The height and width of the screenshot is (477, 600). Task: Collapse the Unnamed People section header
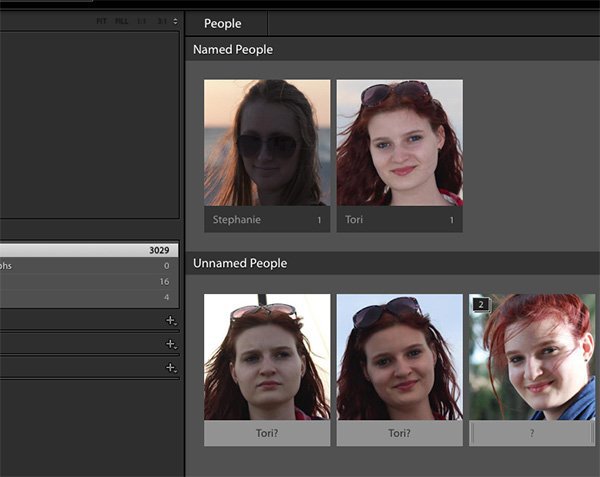[239, 263]
